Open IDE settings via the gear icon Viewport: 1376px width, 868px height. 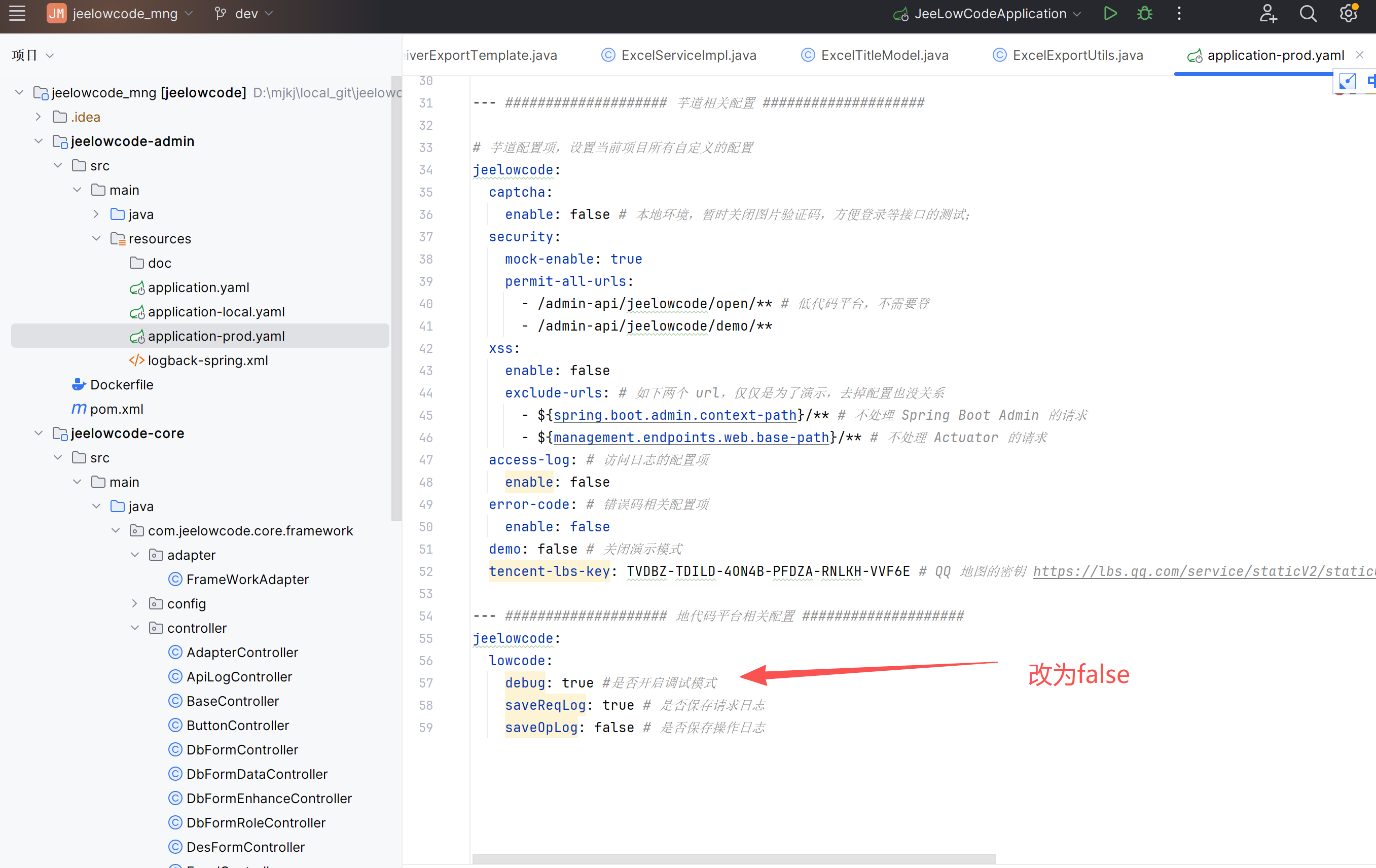click(x=1349, y=14)
